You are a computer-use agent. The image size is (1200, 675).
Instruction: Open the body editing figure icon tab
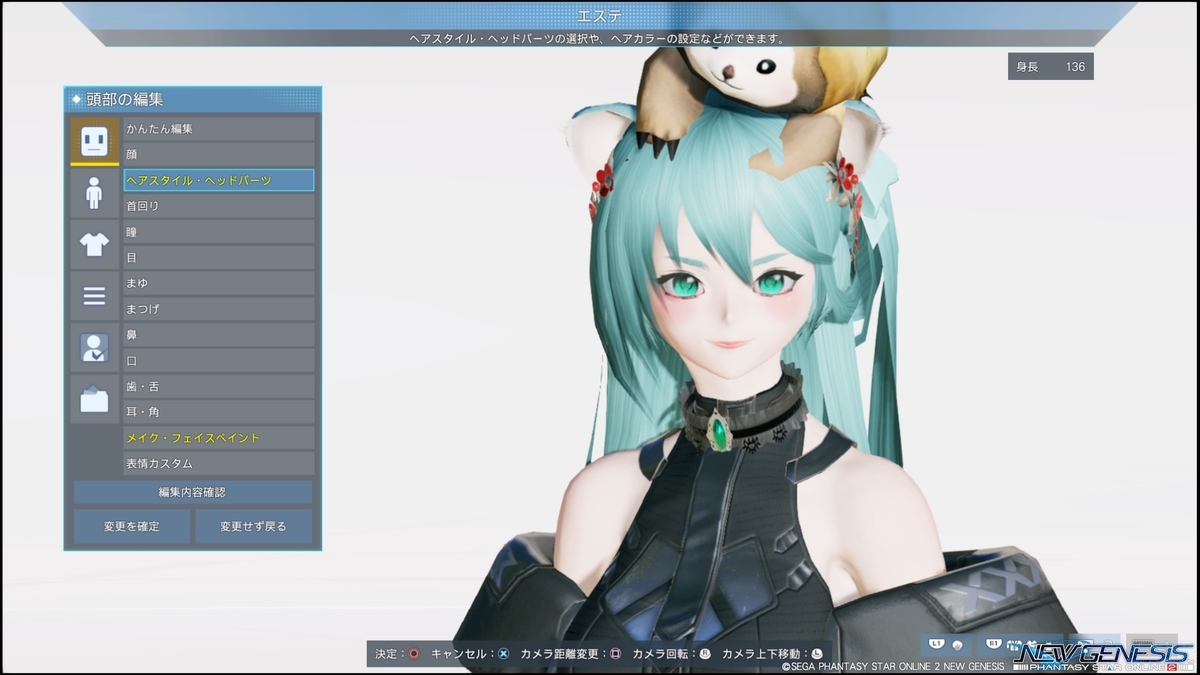[94, 192]
